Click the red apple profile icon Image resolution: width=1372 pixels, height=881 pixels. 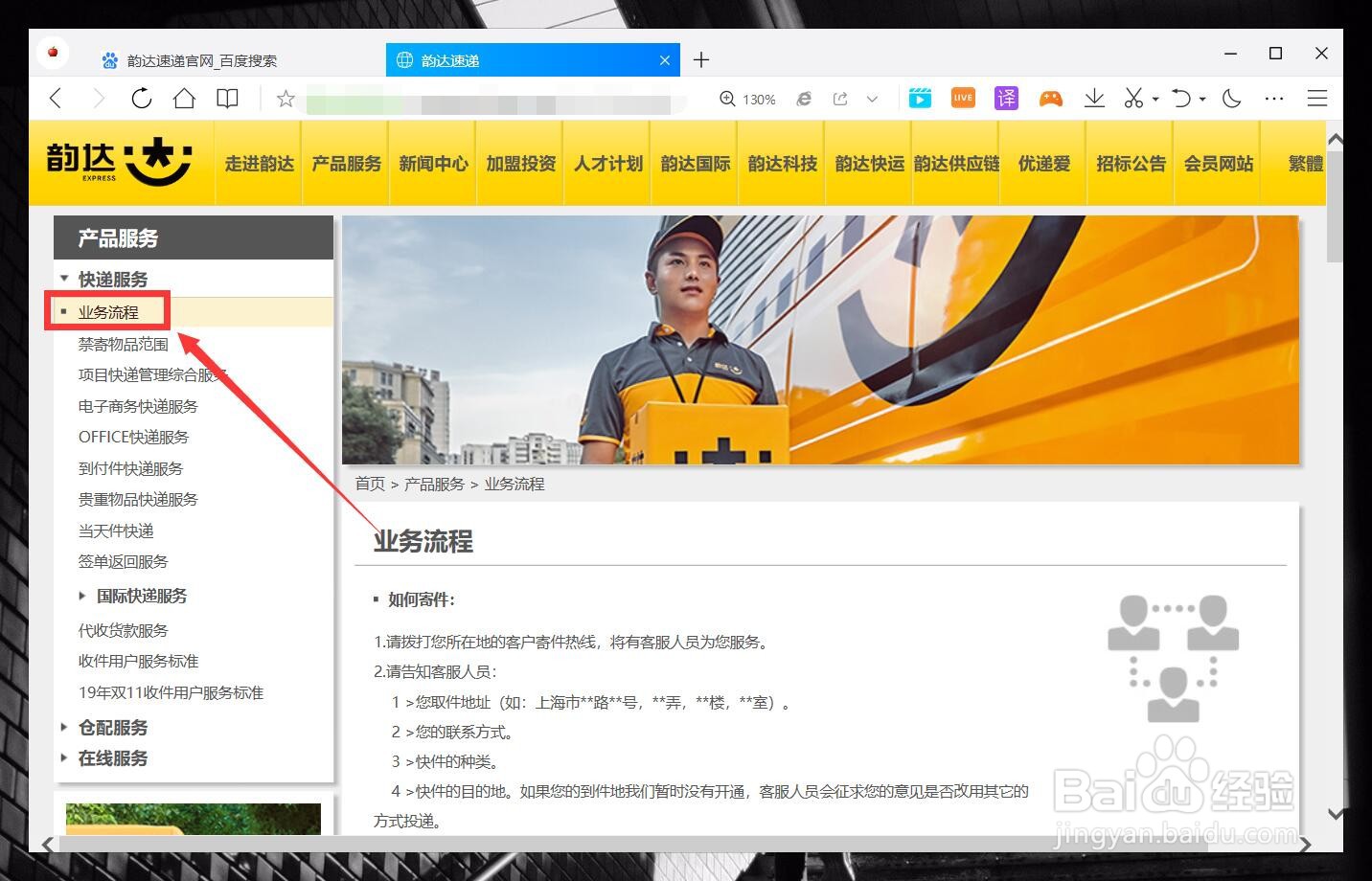tap(53, 52)
